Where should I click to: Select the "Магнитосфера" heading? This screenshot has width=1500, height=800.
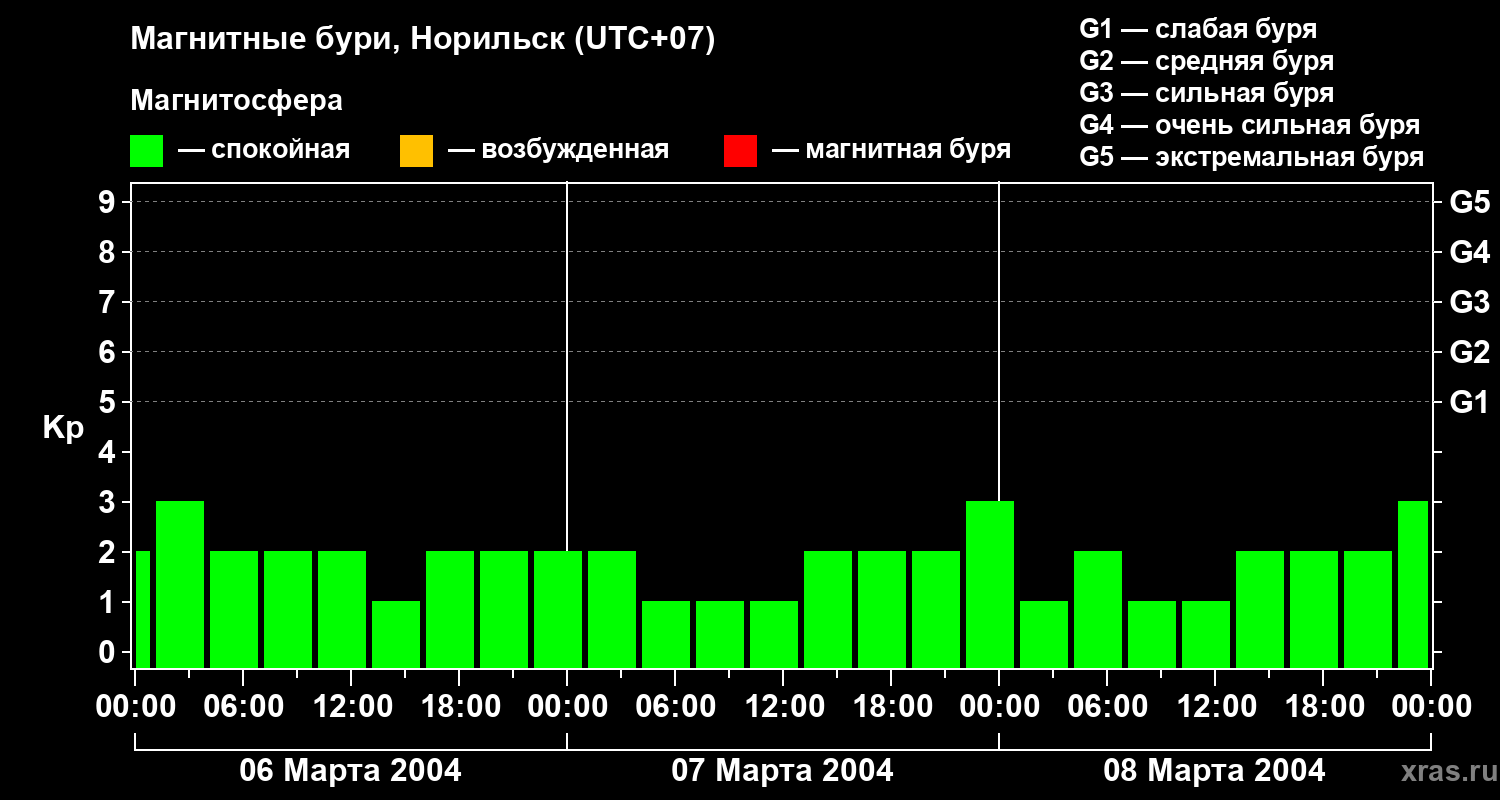pyautogui.click(x=236, y=101)
